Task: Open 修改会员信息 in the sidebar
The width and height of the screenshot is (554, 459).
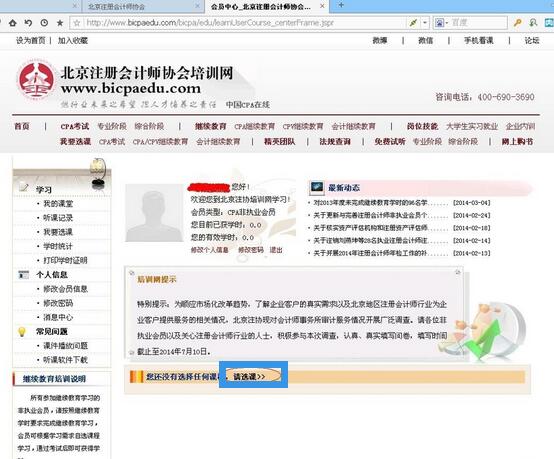Action: pyautogui.click(x=65, y=289)
